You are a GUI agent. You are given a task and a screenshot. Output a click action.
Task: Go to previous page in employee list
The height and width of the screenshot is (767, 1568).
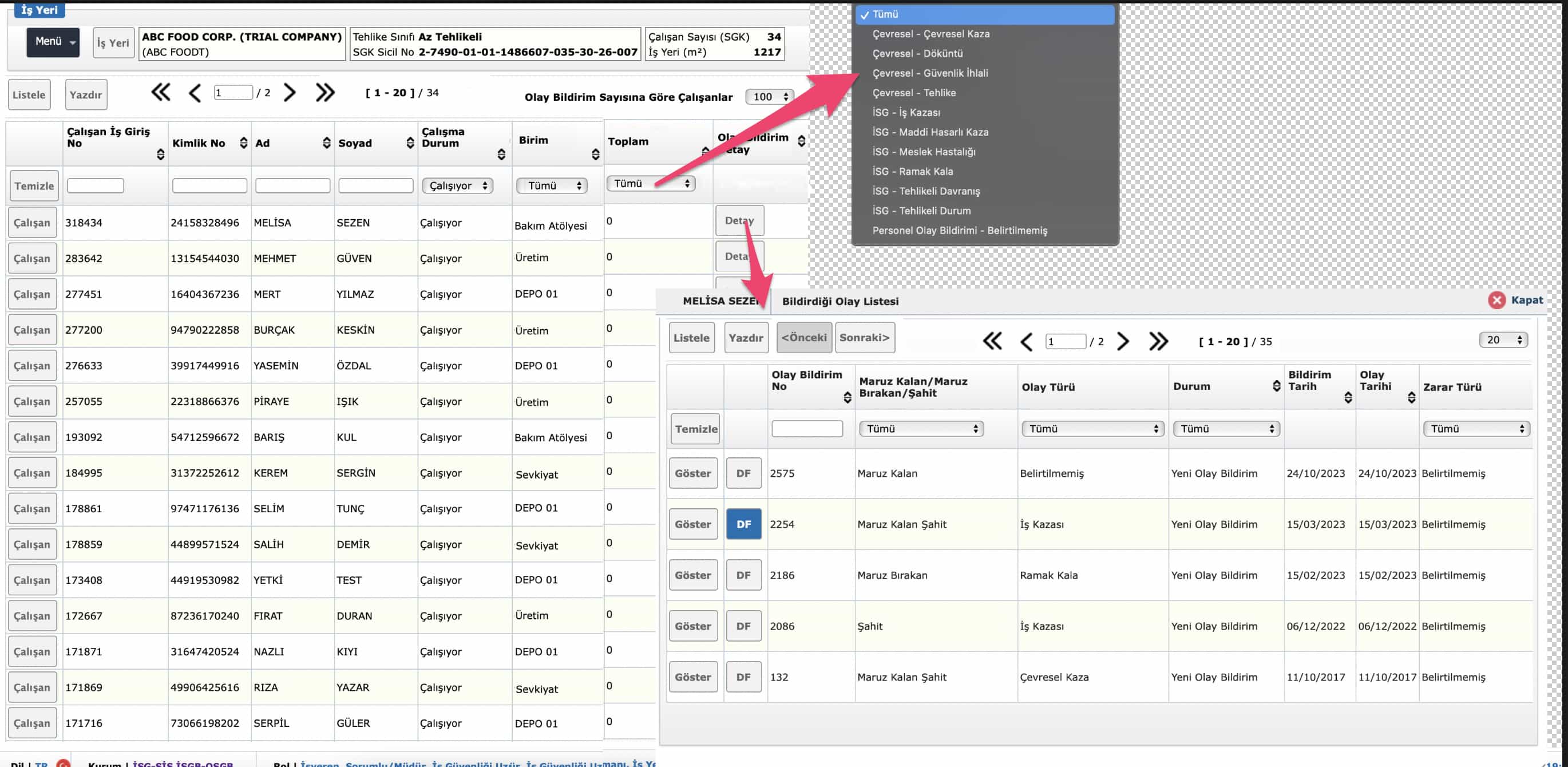195,93
